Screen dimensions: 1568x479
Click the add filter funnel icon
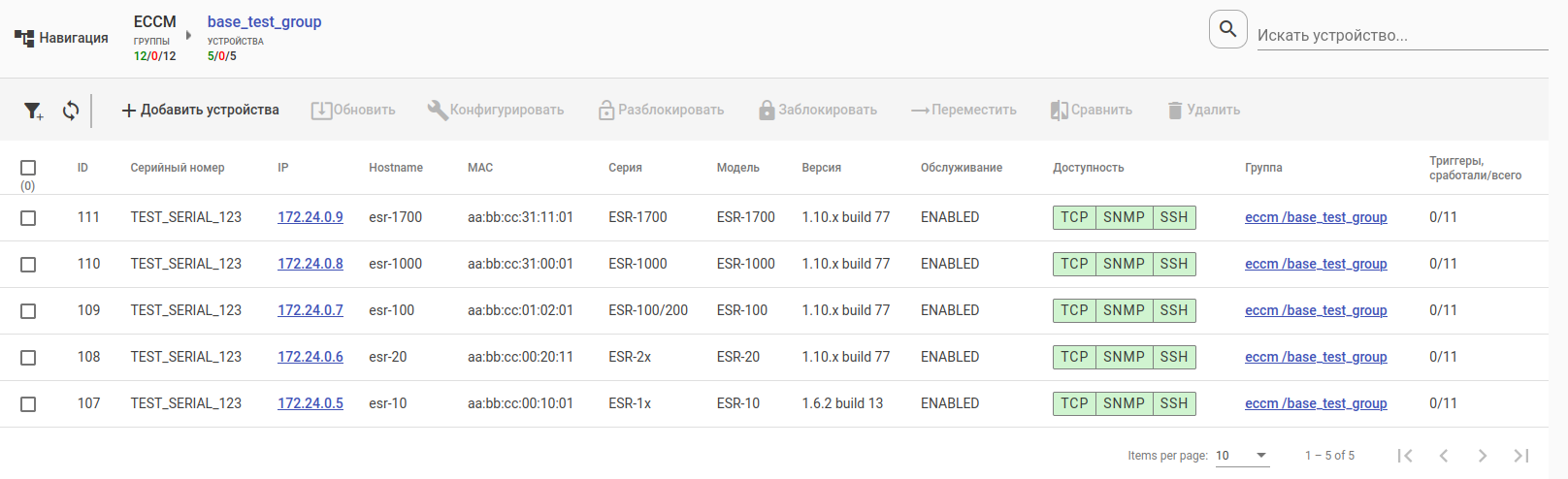tap(33, 111)
